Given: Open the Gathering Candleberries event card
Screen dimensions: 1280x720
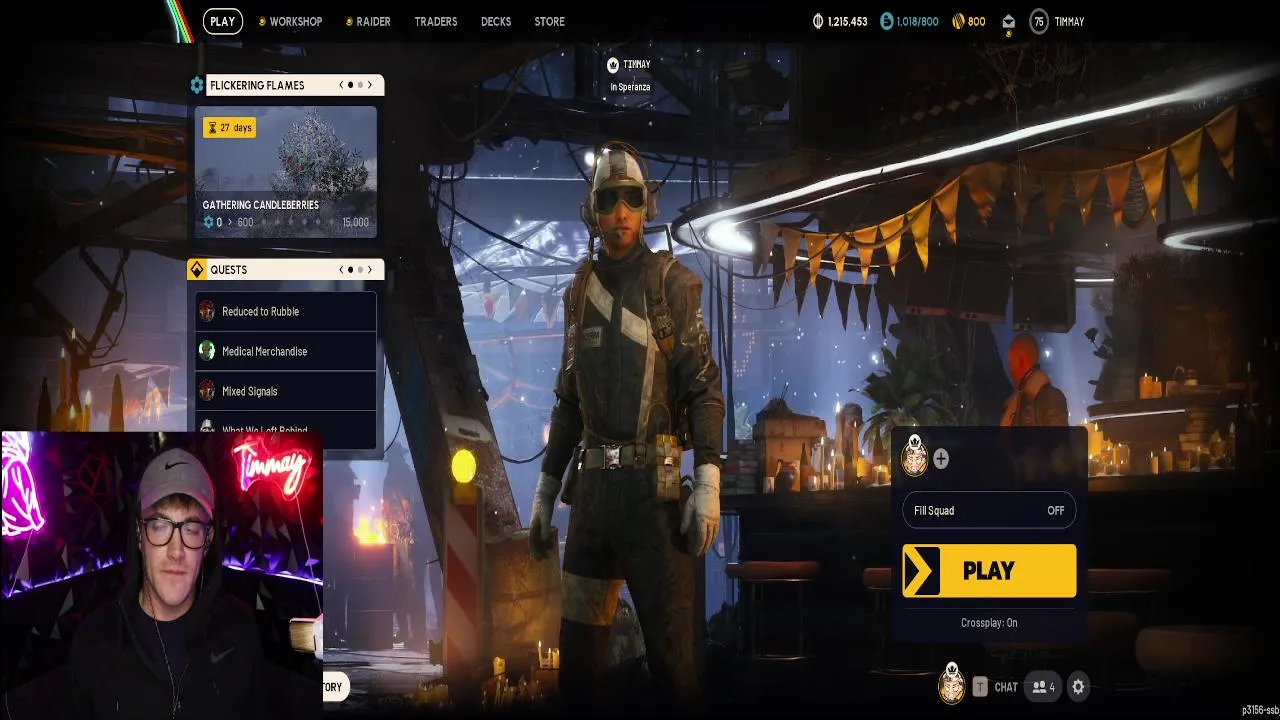Looking at the screenshot, I should [286, 171].
